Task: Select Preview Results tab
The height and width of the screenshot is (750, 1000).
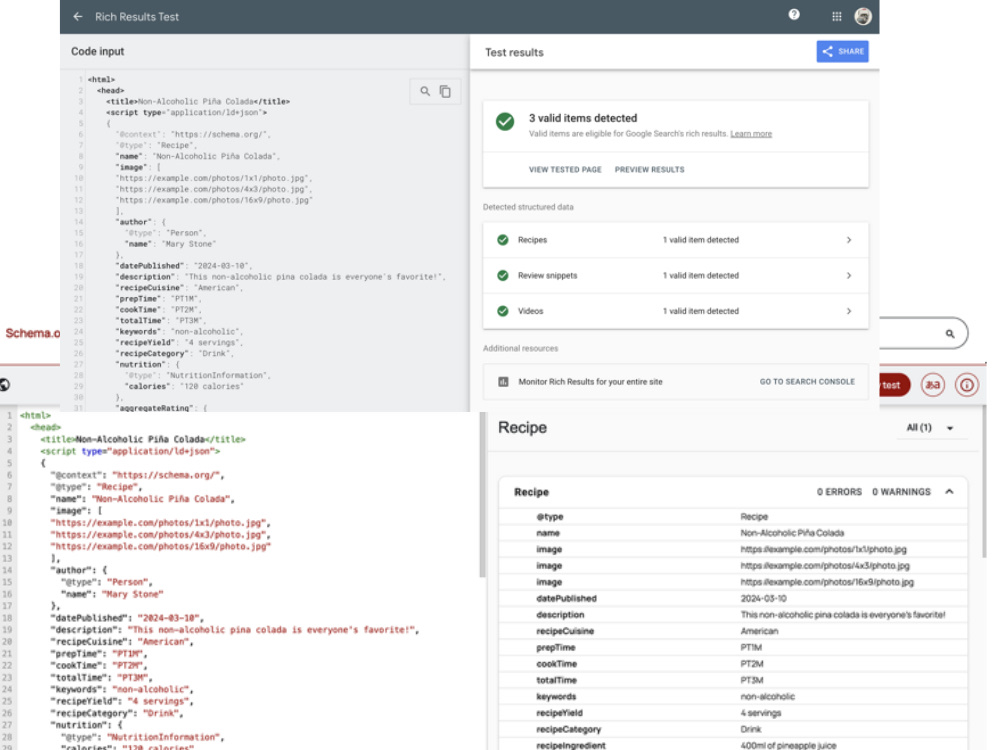Action: (649, 170)
